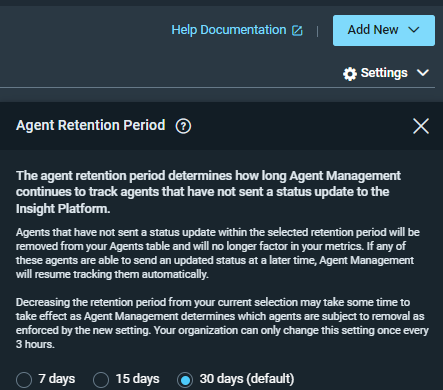Click the Settings gear icon
This screenshot has width=443, height=390.
[x=350, y=74]
